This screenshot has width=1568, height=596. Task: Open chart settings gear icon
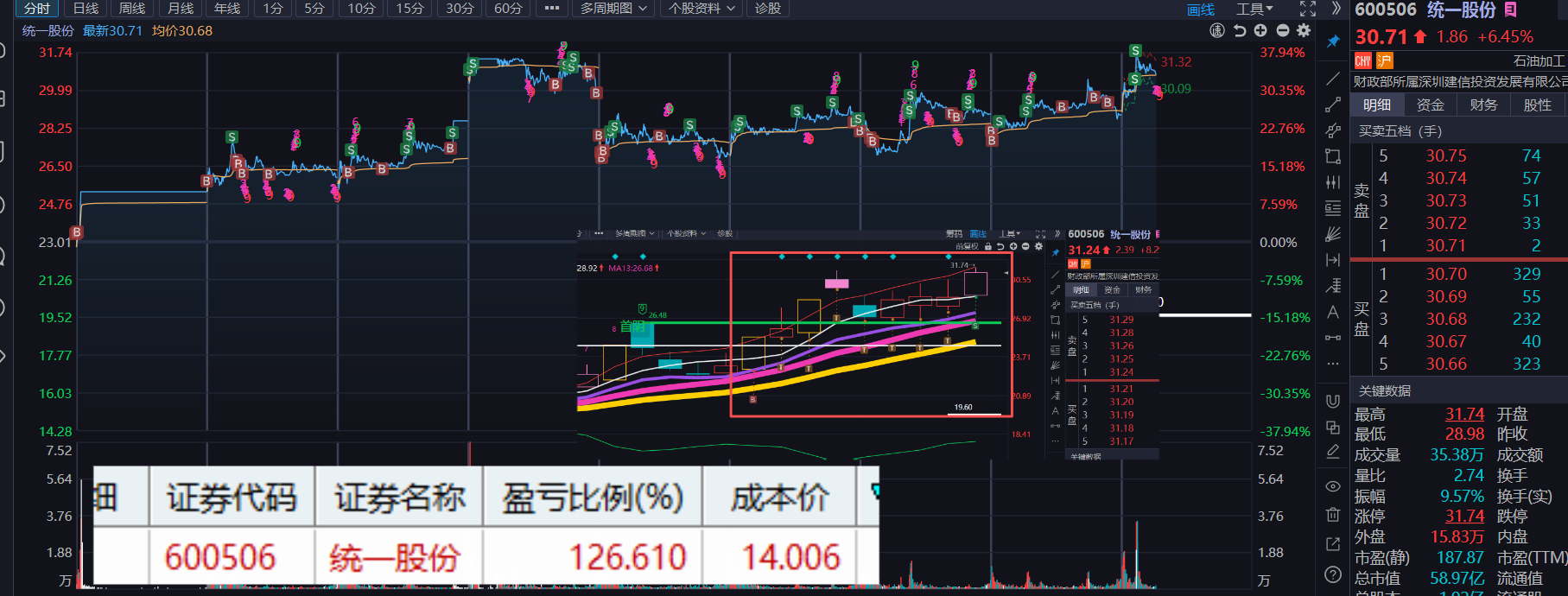coord(1305,30)
